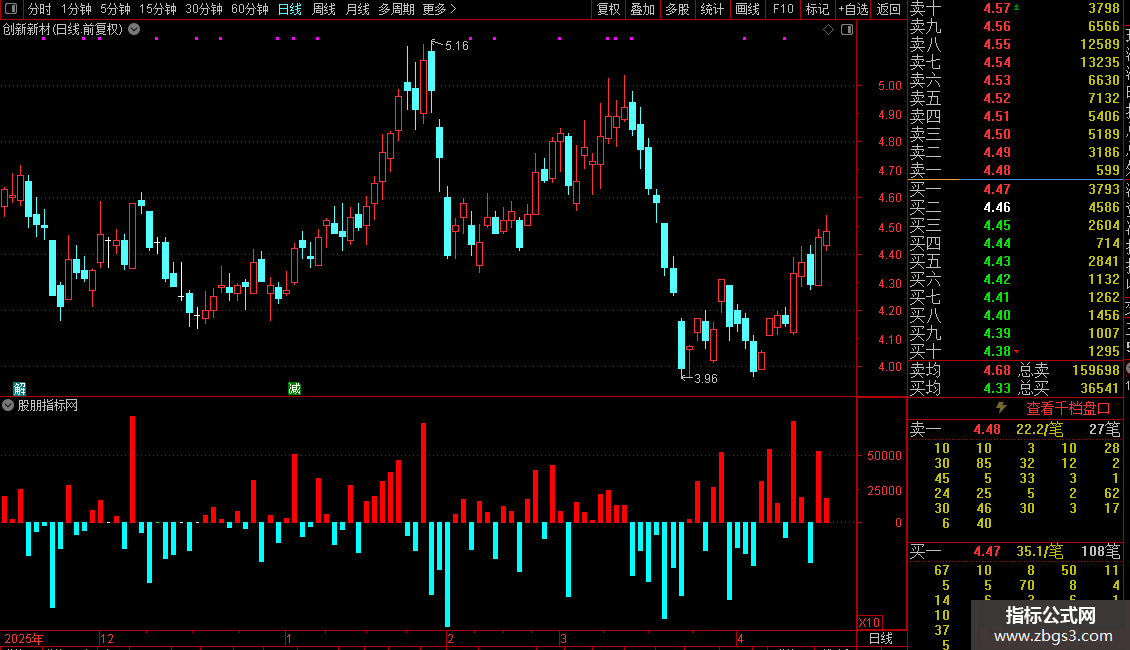Screen dimensions: 1130x650
Task: Toggle the right panel icon above chart
Action: pos(848,29)
